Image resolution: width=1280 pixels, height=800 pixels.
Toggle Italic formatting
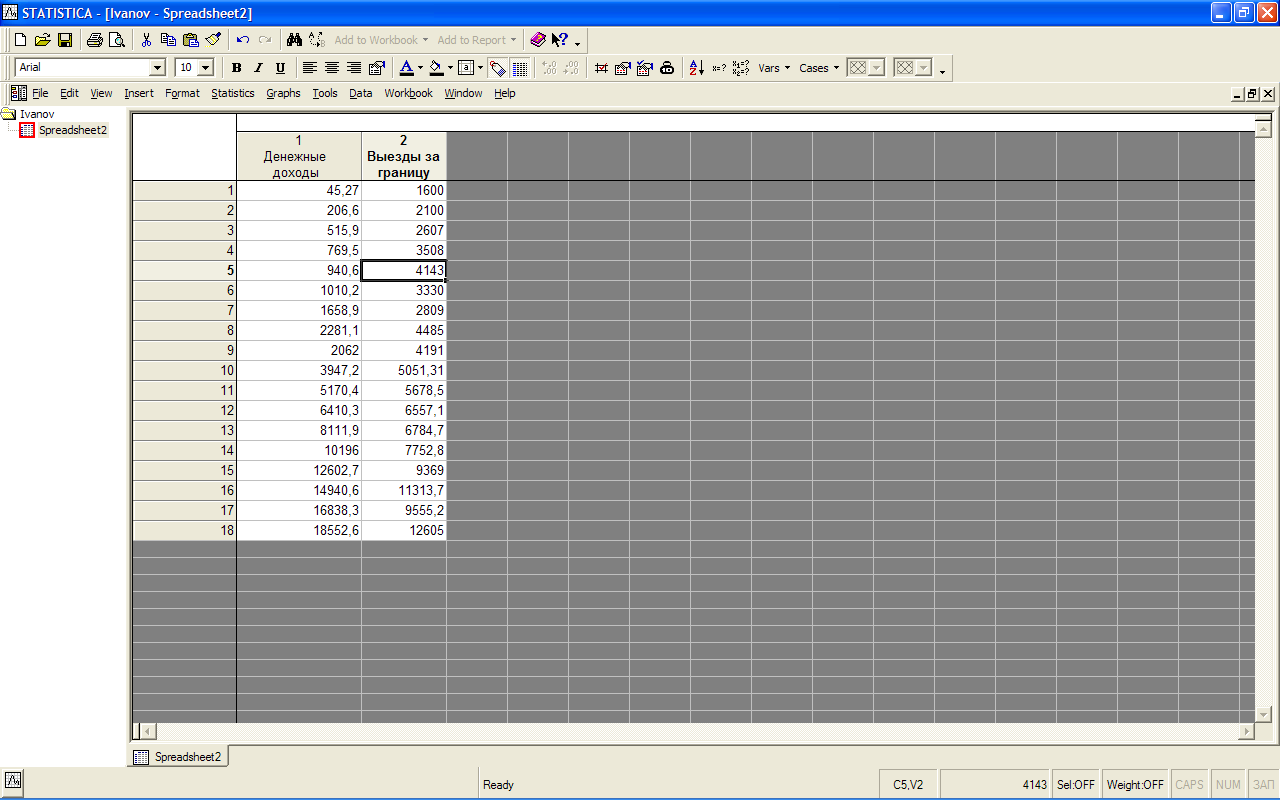tap(258, 68)
